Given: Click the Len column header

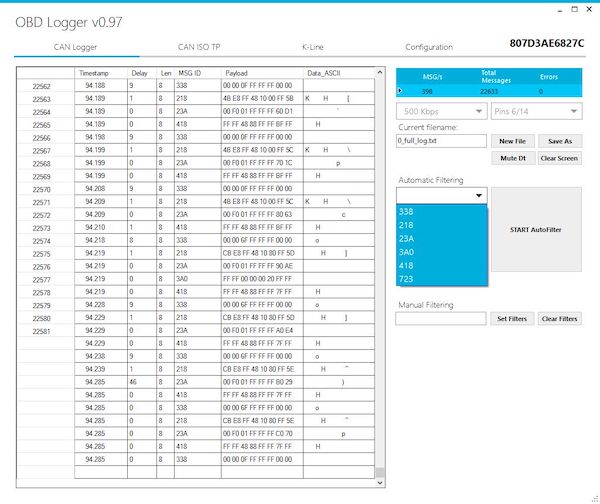Looking at the screenshot, I should pyautogui.click(x=165, y=73).
